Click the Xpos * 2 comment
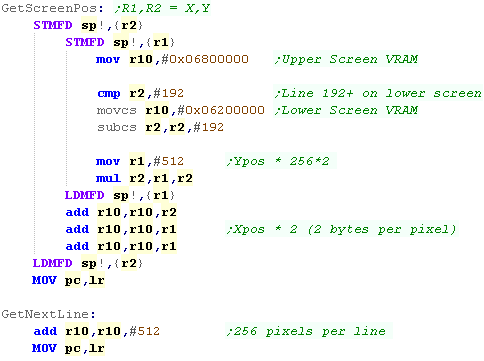Viewport: 484px width, 361px height. click(342, 229)
